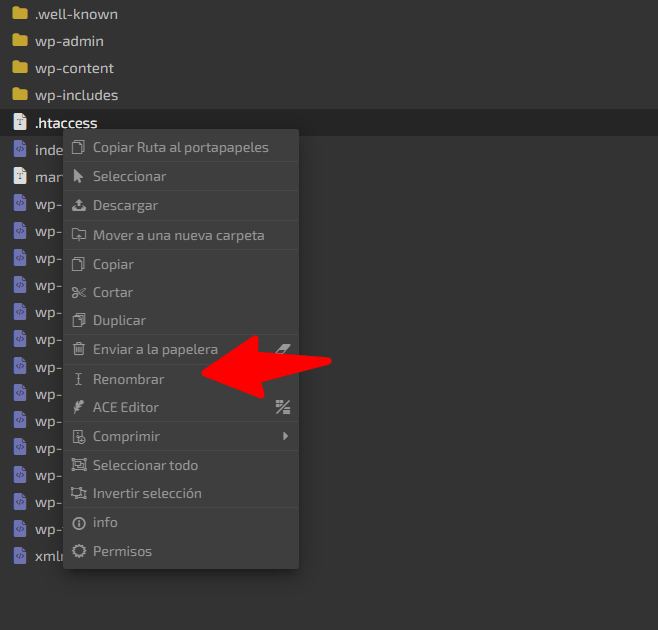The image size is (658, 630).
Task: Click the select-all icon beside Seleccionar todo
Action: pyautogui.click(x=78, y=465)
